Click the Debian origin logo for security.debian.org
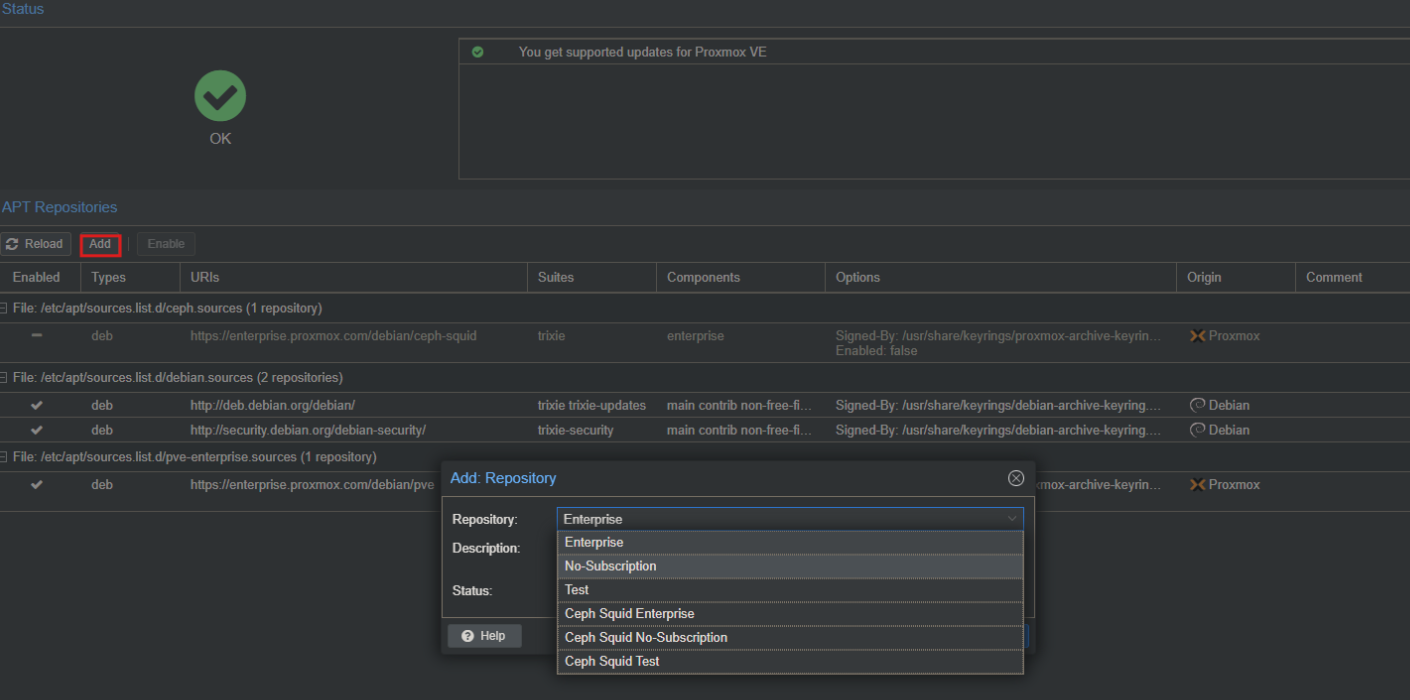1410x700 pixels. coord(1196,430)
